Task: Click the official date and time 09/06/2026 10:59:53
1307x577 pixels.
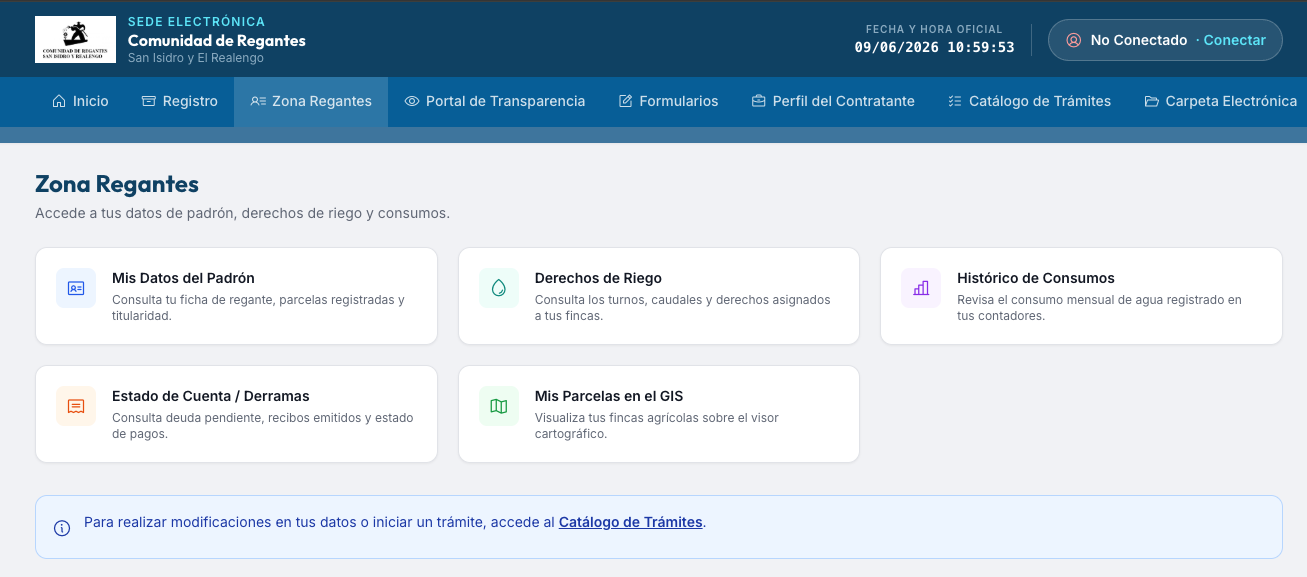Action: pos(935,47)
